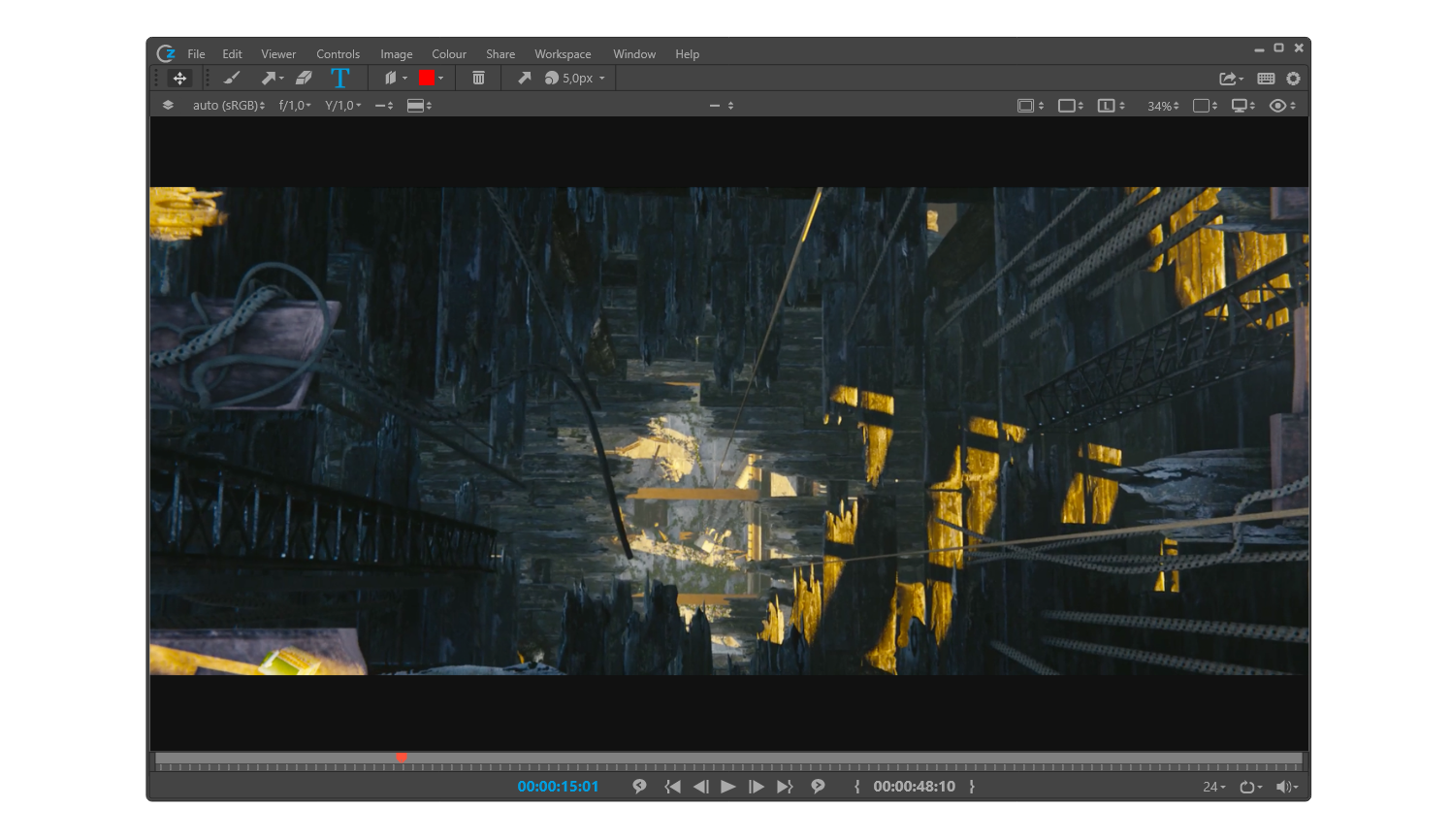1451x840 pixels.
Task: Play the video forward
Action: click(x=728, y=787)
